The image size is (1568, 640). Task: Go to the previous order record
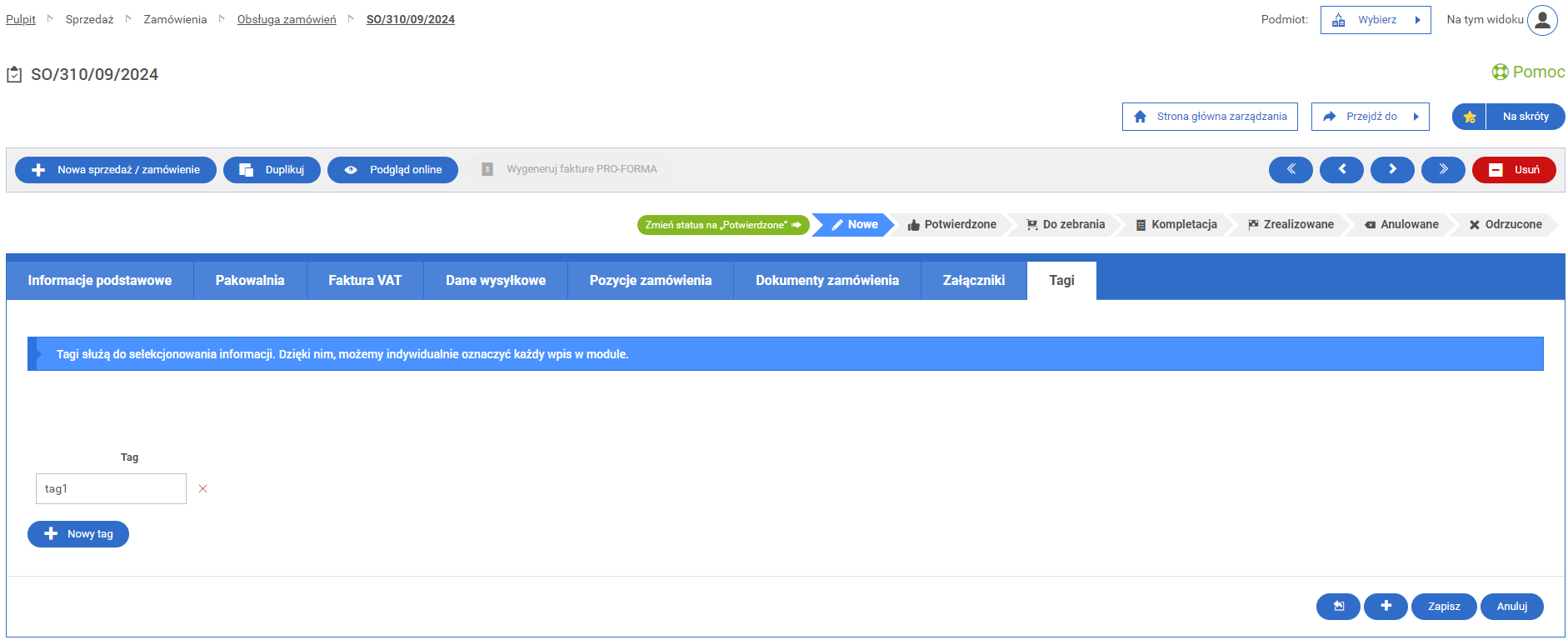[1341, 169]
